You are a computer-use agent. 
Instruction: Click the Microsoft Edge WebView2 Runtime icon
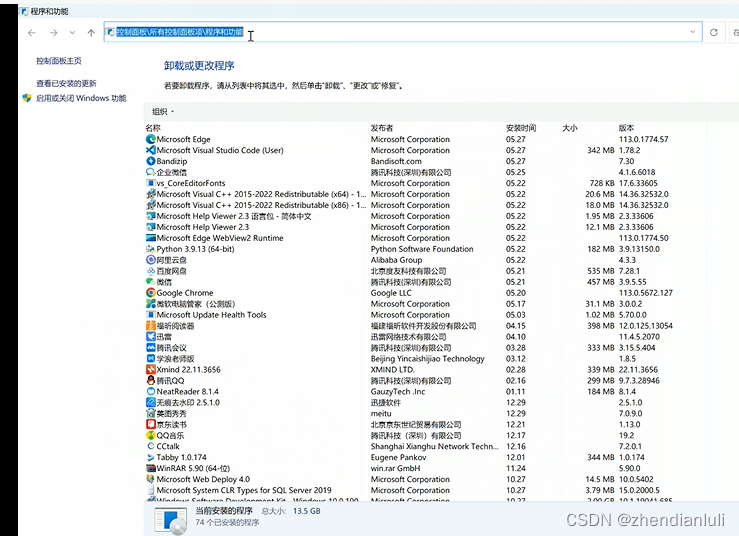[150, 238]
